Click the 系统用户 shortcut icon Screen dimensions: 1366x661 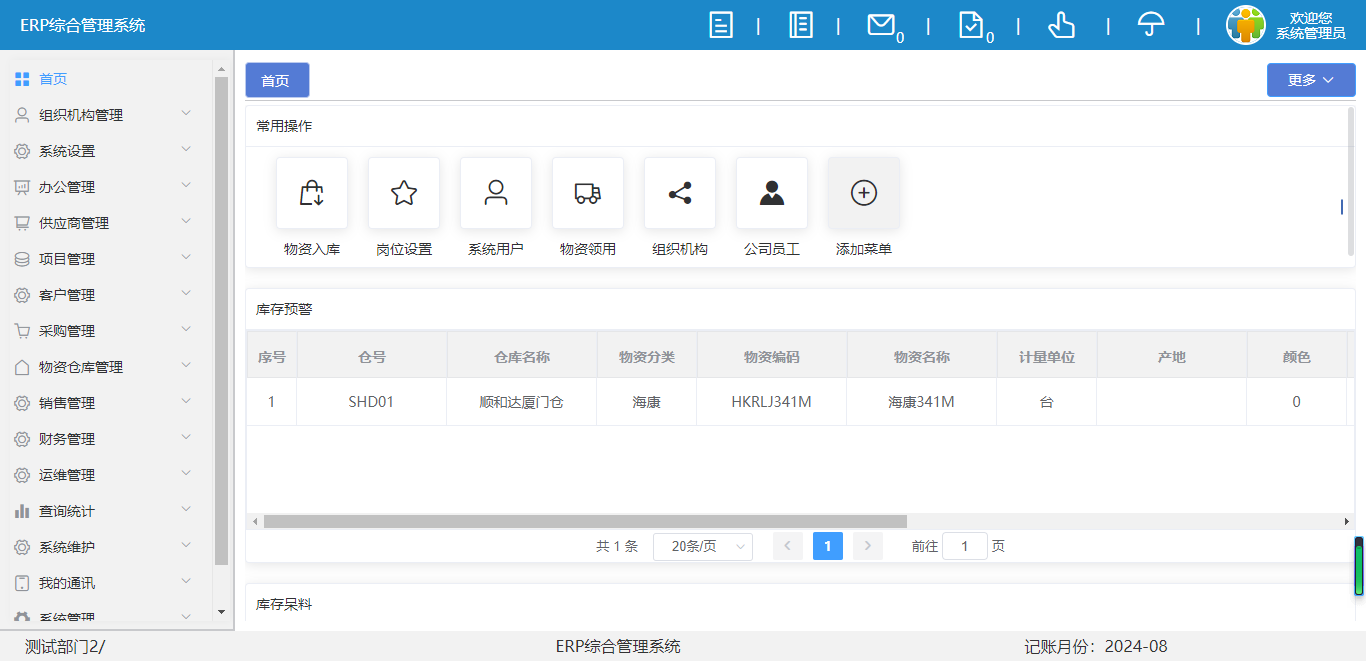click(x=496, y=193)
